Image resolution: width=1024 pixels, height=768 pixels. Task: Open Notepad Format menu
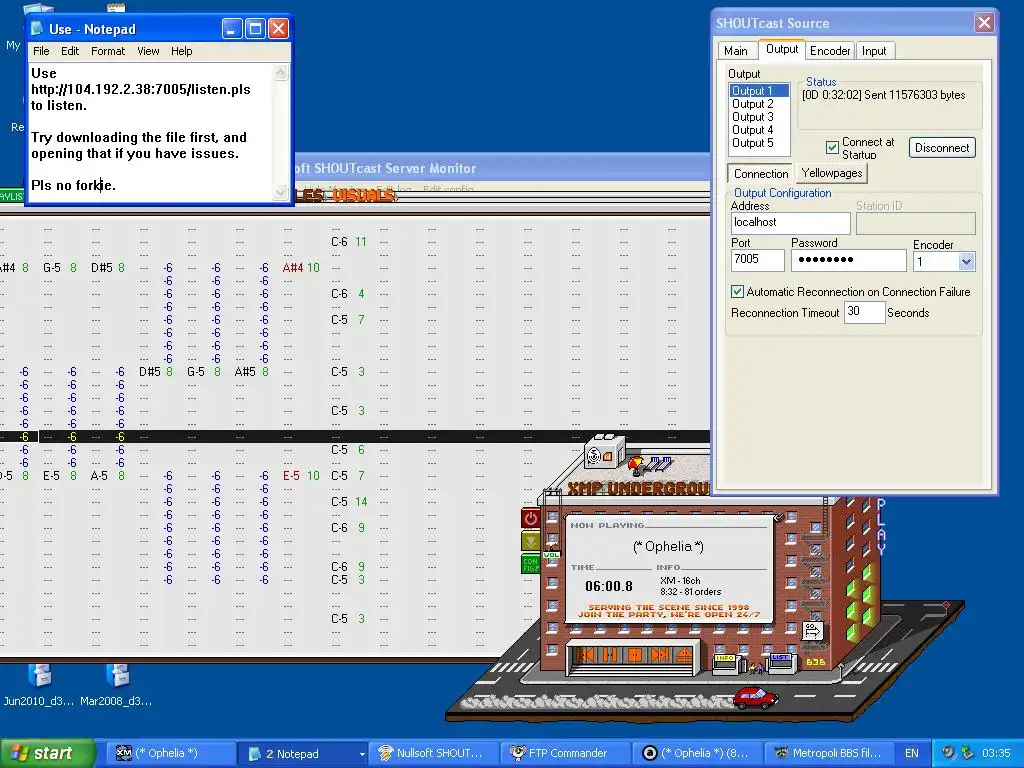click(108, 51)
